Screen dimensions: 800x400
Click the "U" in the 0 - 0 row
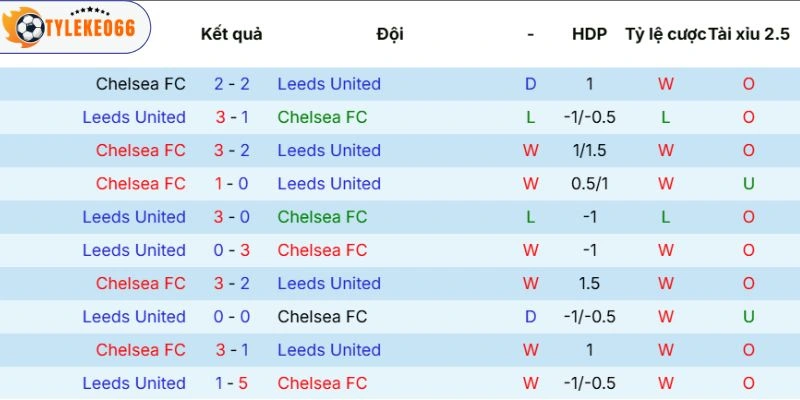point(748,317)
